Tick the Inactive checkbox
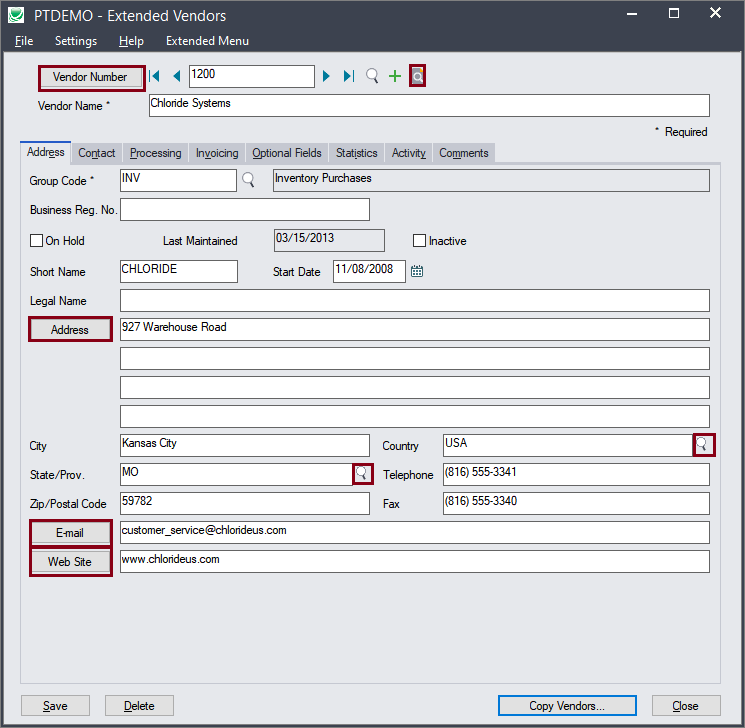This screenshot has width=745, height=728. coord(420,241)
